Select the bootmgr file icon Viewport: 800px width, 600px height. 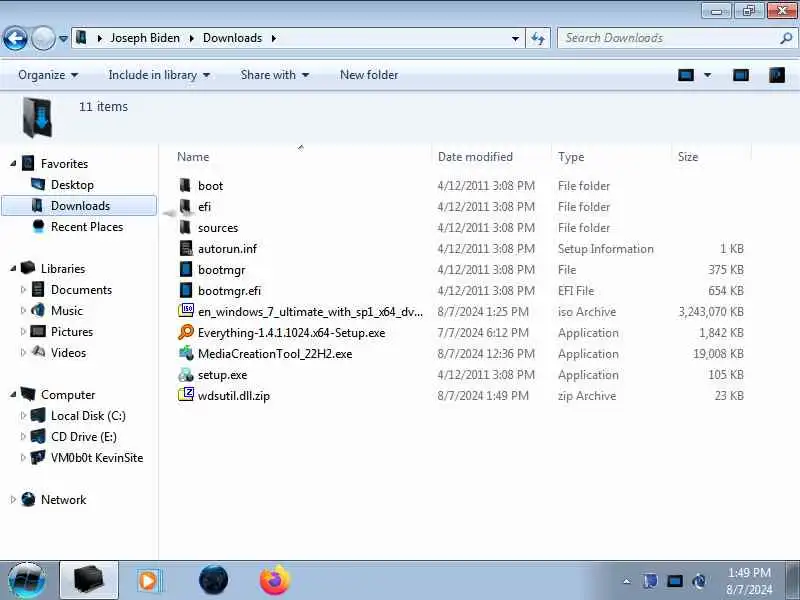point(186,269)
